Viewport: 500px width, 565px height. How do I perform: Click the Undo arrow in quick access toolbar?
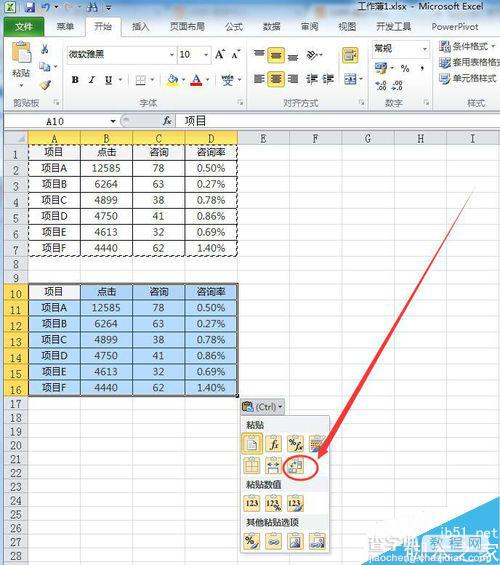pos(46,7)
